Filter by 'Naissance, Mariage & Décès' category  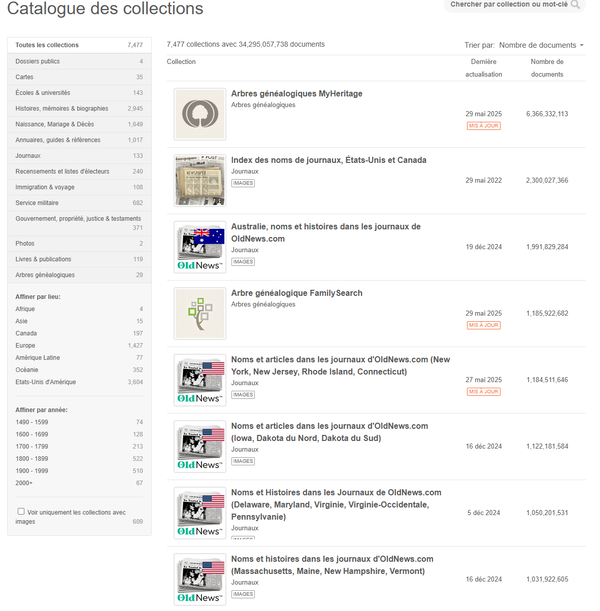tap(57, 124)
